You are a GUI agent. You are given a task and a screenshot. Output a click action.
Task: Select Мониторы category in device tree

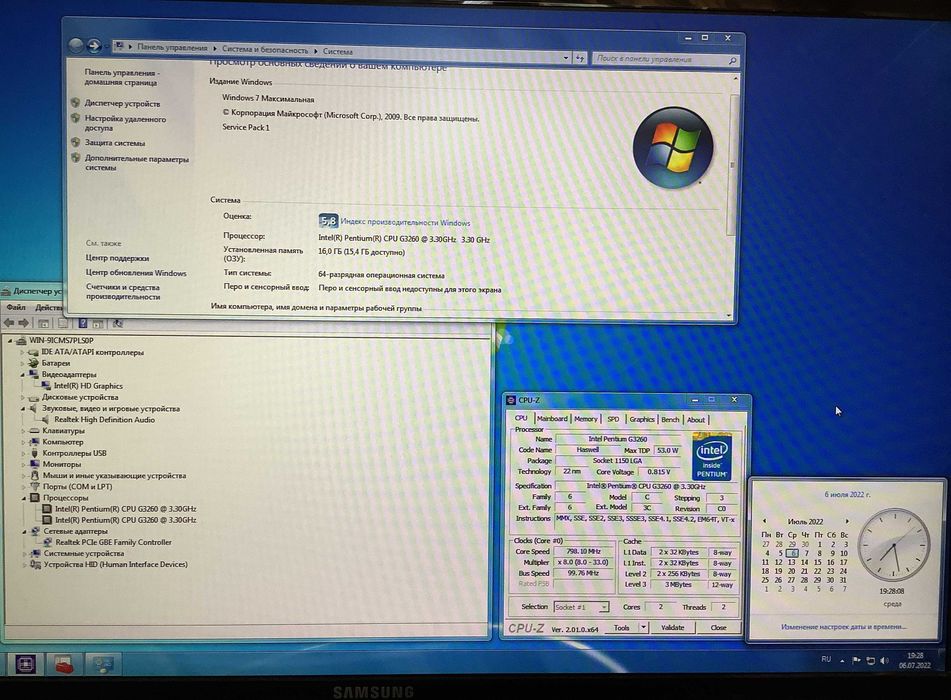(x=62, y=464)
